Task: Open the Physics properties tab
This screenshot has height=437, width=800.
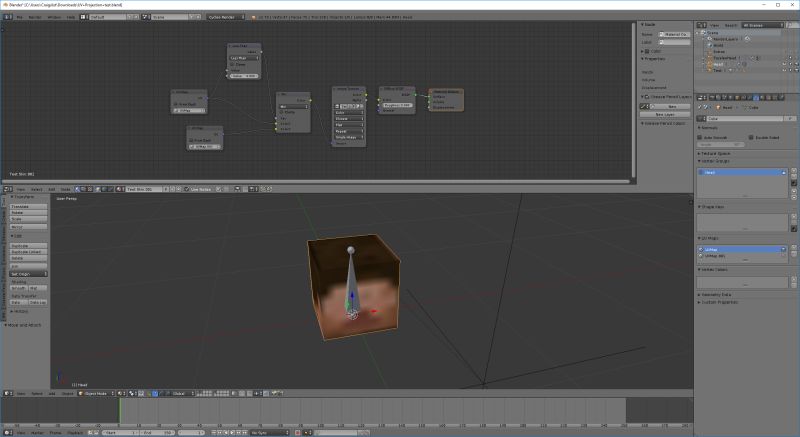Action: (781, 98)
